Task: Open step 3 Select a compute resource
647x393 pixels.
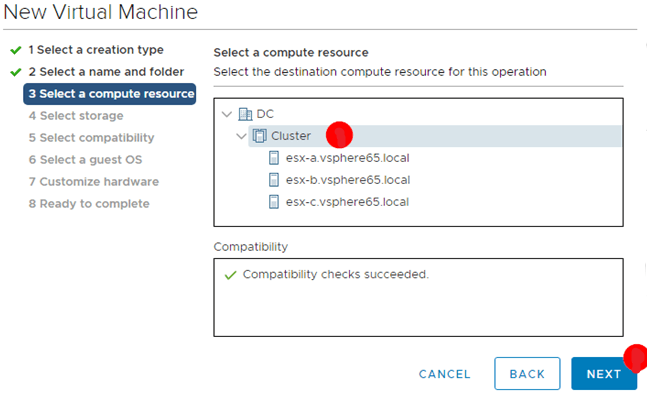Action: 110,94
